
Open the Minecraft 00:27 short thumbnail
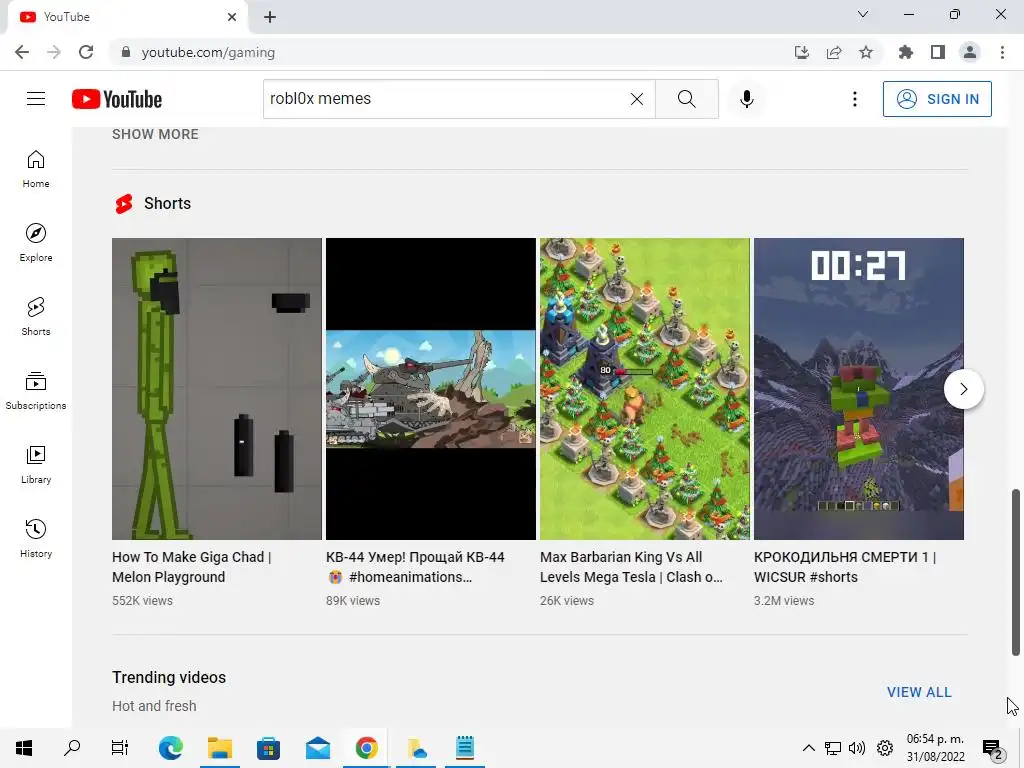(x=859, y=389)
